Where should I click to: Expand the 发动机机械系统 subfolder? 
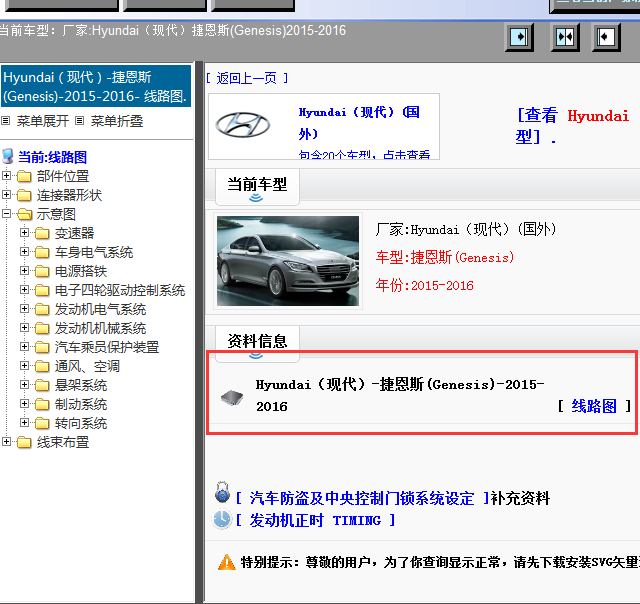24,327
